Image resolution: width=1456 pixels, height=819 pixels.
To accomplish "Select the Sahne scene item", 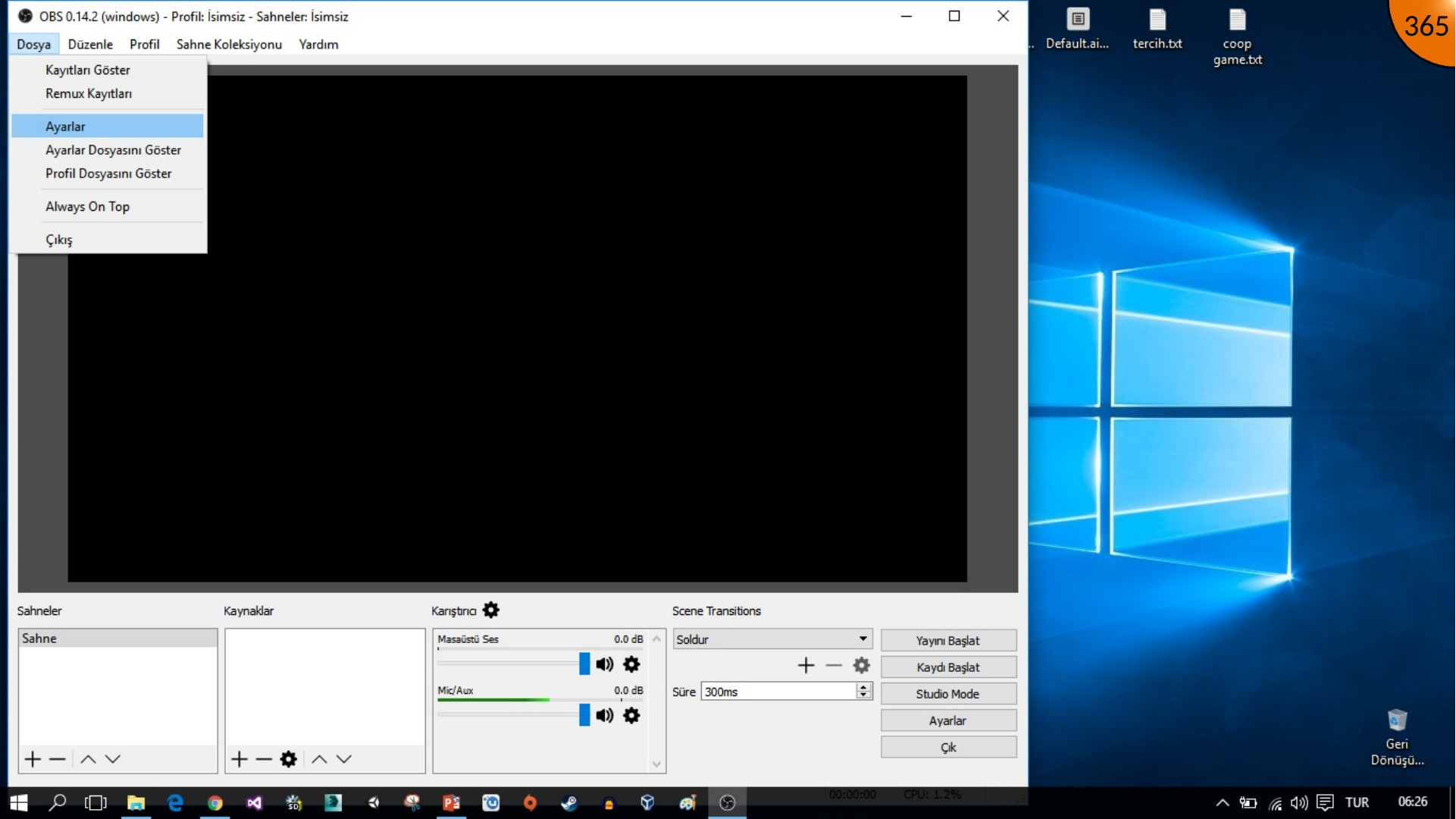I will (x=117, y=638).
